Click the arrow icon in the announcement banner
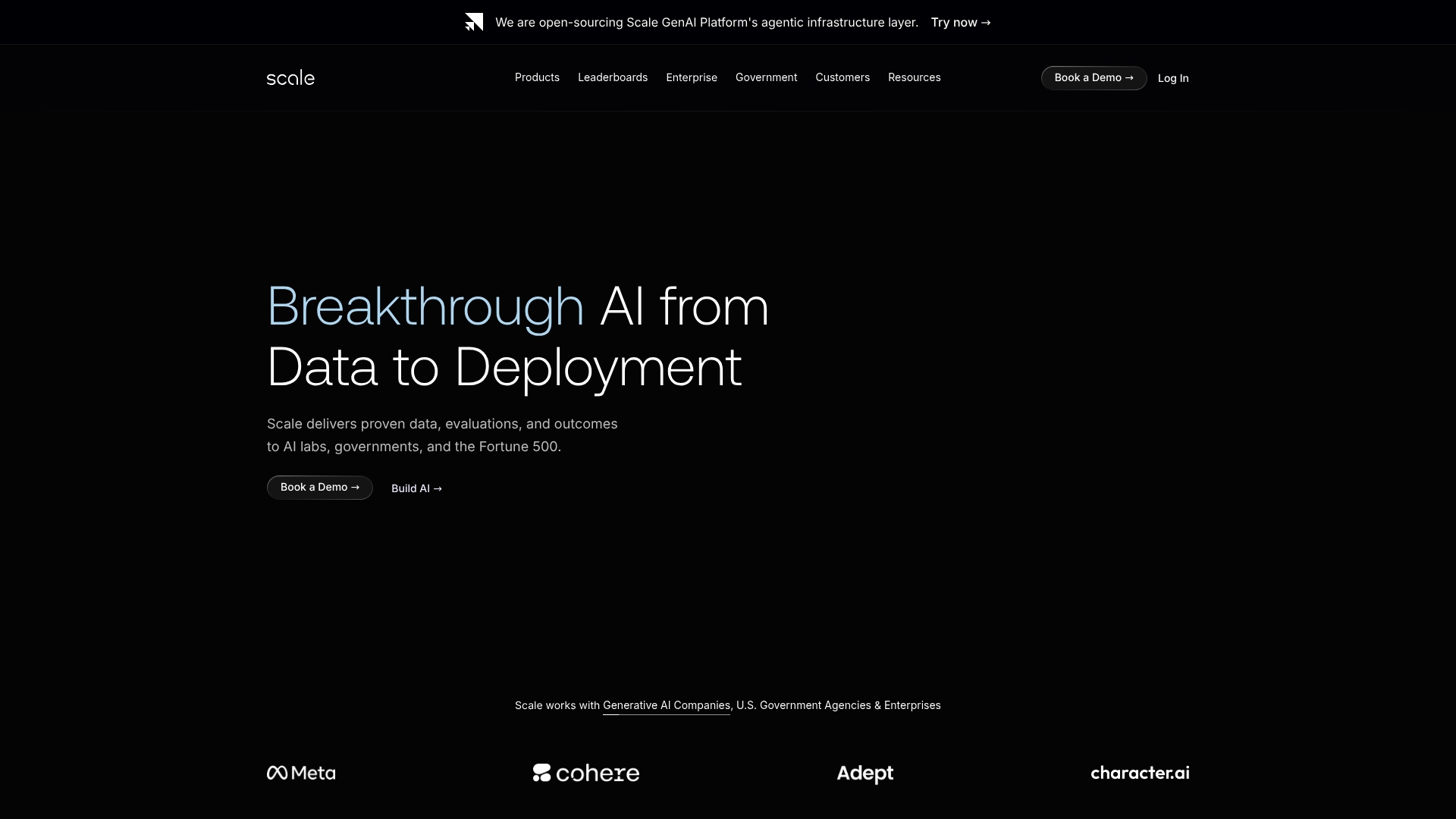This screenshot has height=819, width=1456. (474, 22)
